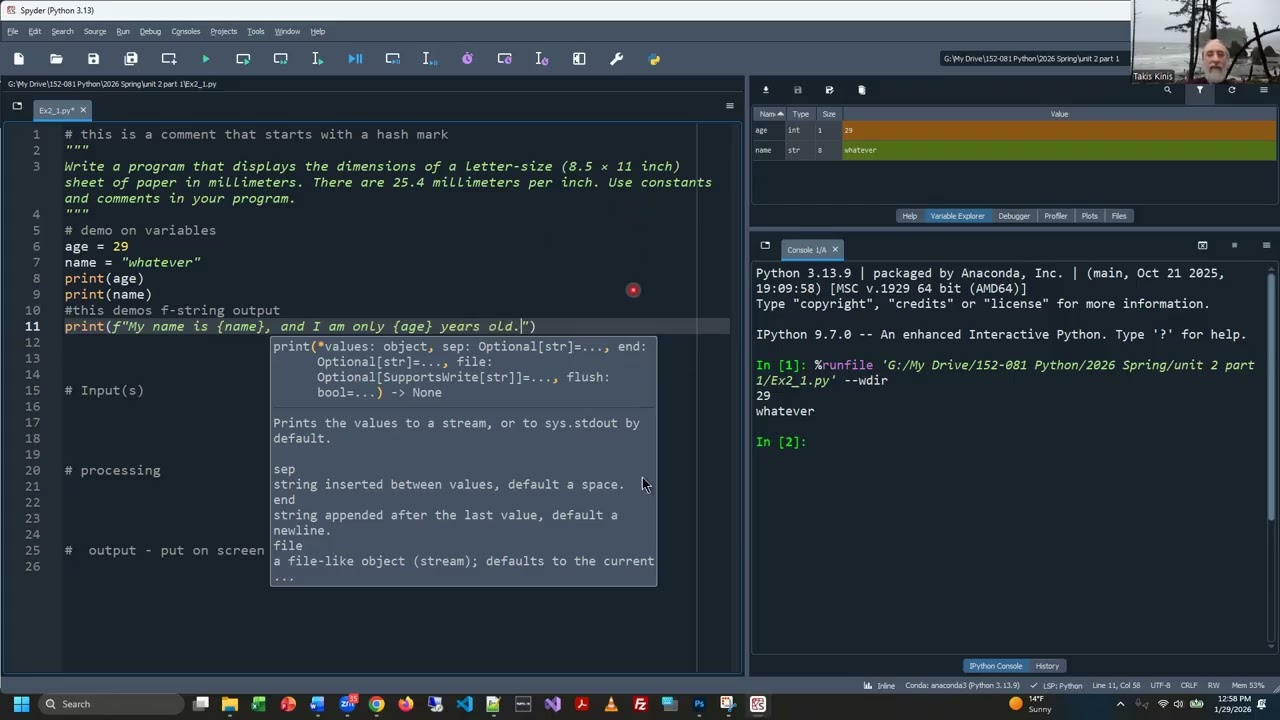Maximize the current pane
This screenshot has width=1280, height=720.
[579, 59]
